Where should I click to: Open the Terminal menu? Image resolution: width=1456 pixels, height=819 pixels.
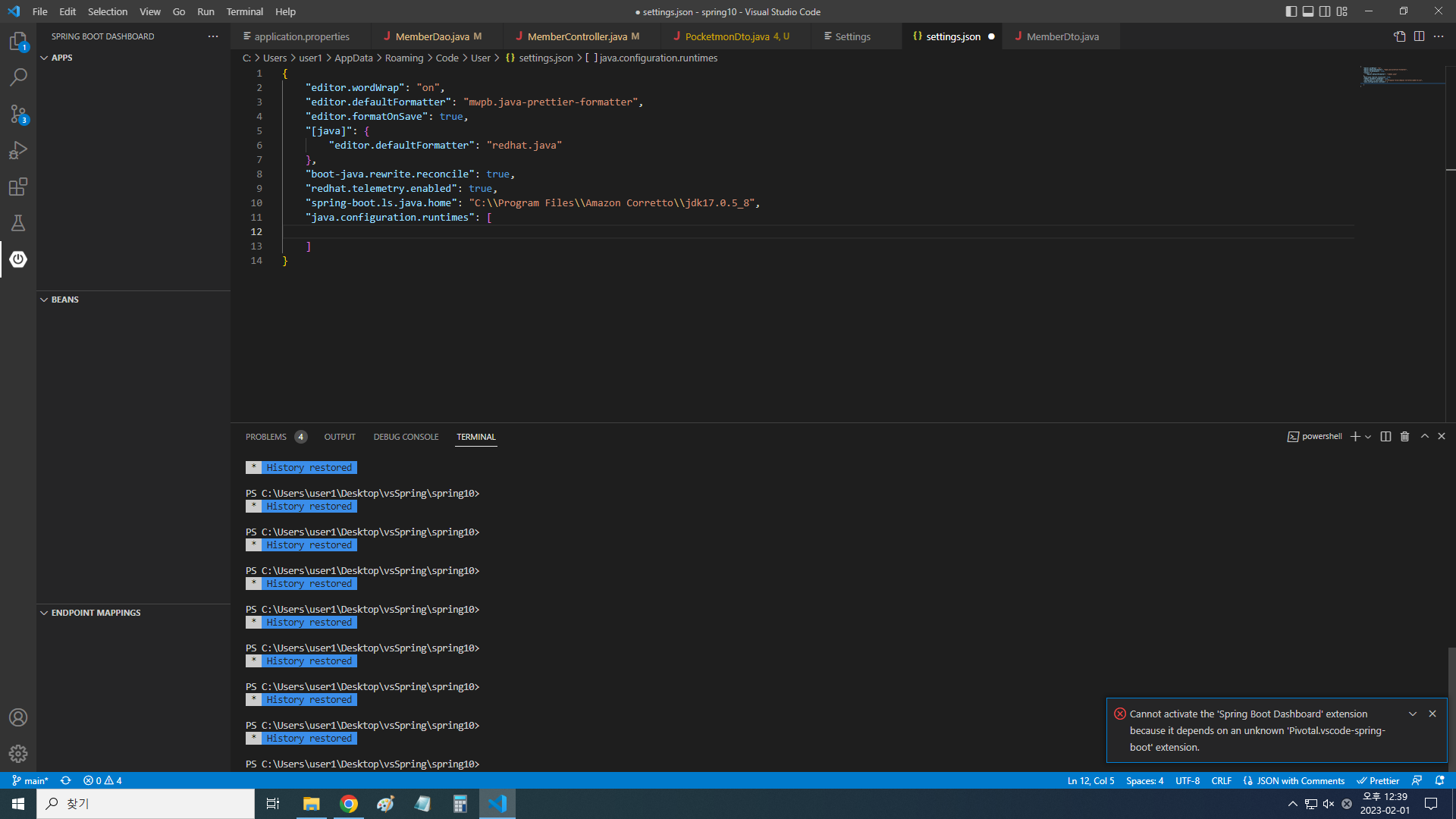pyautogui.click(x=245, y=11)
